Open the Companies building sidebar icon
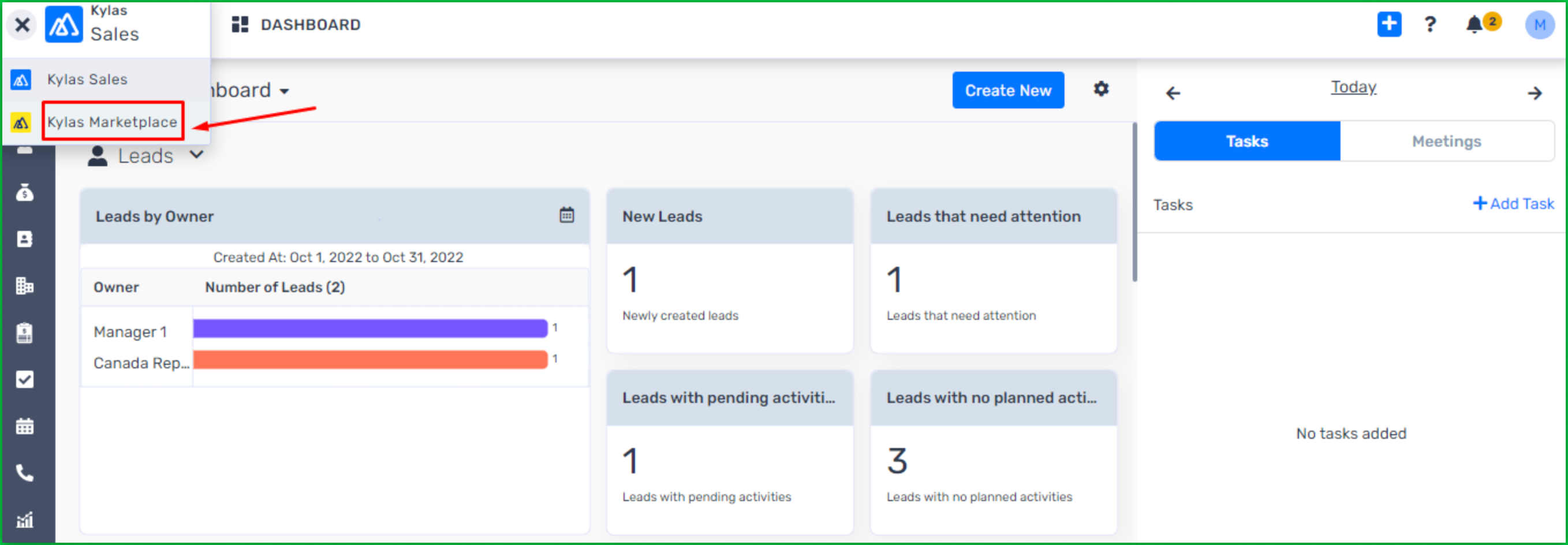This screenshot has width=1568, height=545. click(24, 286)
